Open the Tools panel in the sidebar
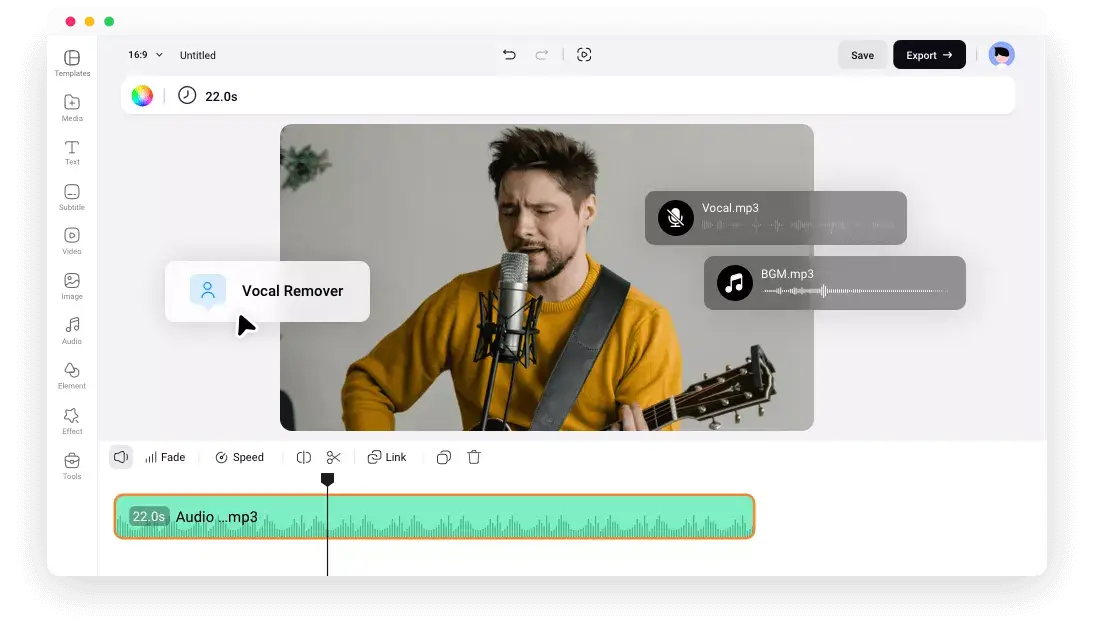 72,466
